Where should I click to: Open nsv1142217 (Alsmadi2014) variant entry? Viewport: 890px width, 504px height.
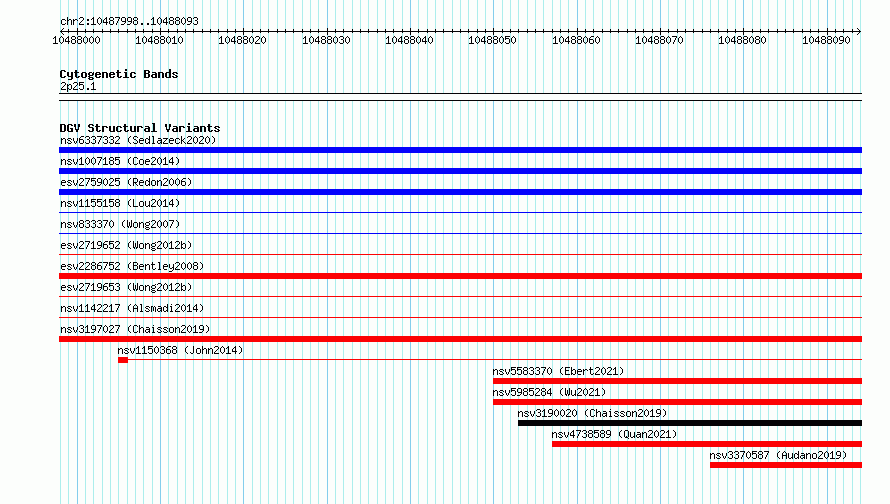pos(132,308)
